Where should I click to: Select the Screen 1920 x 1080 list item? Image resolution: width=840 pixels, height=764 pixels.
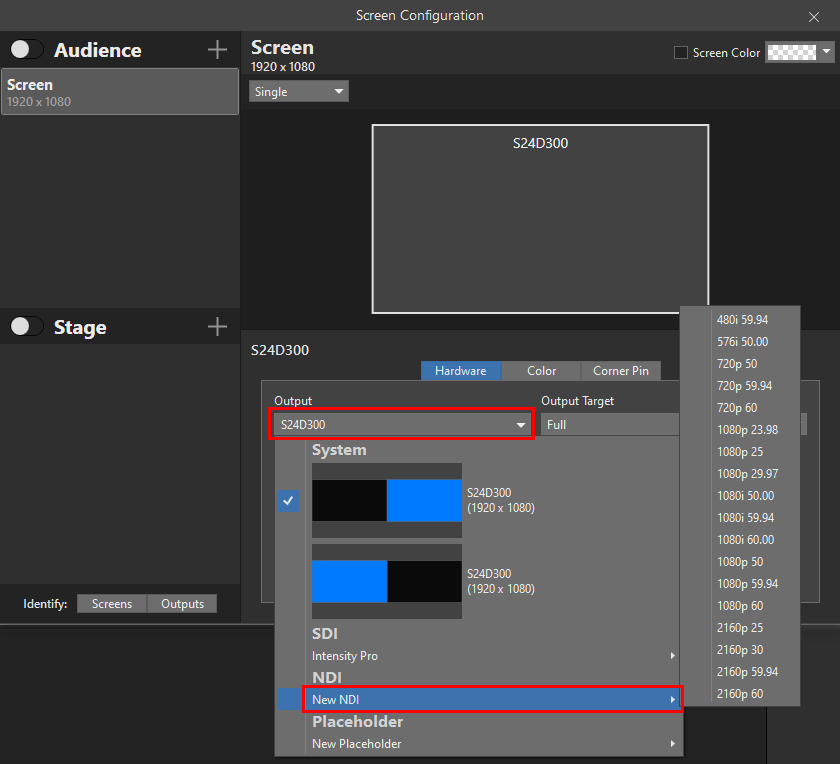coord(120,93)
